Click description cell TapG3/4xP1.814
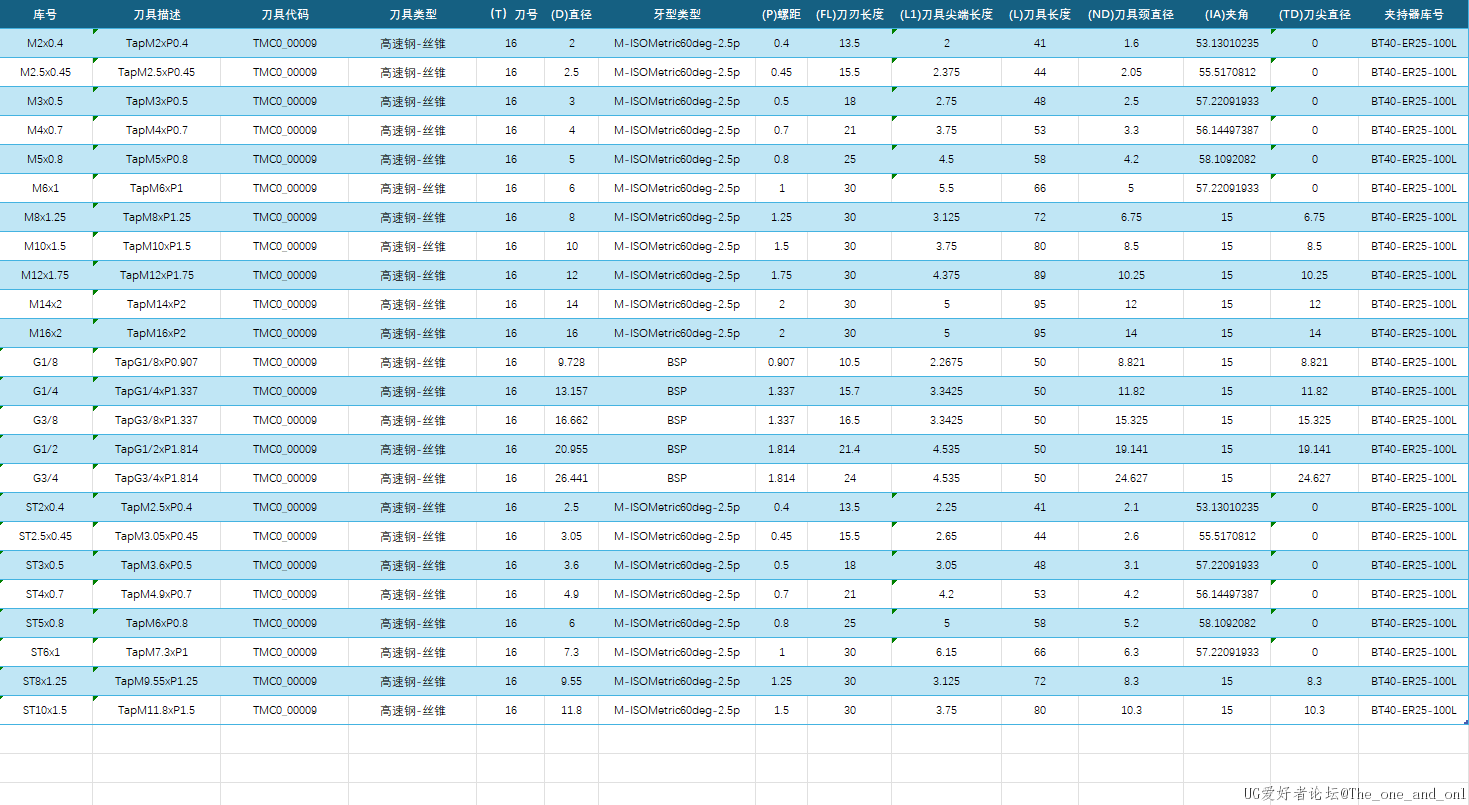Screen dimensions: 1469x805 [x=156, y=478]
